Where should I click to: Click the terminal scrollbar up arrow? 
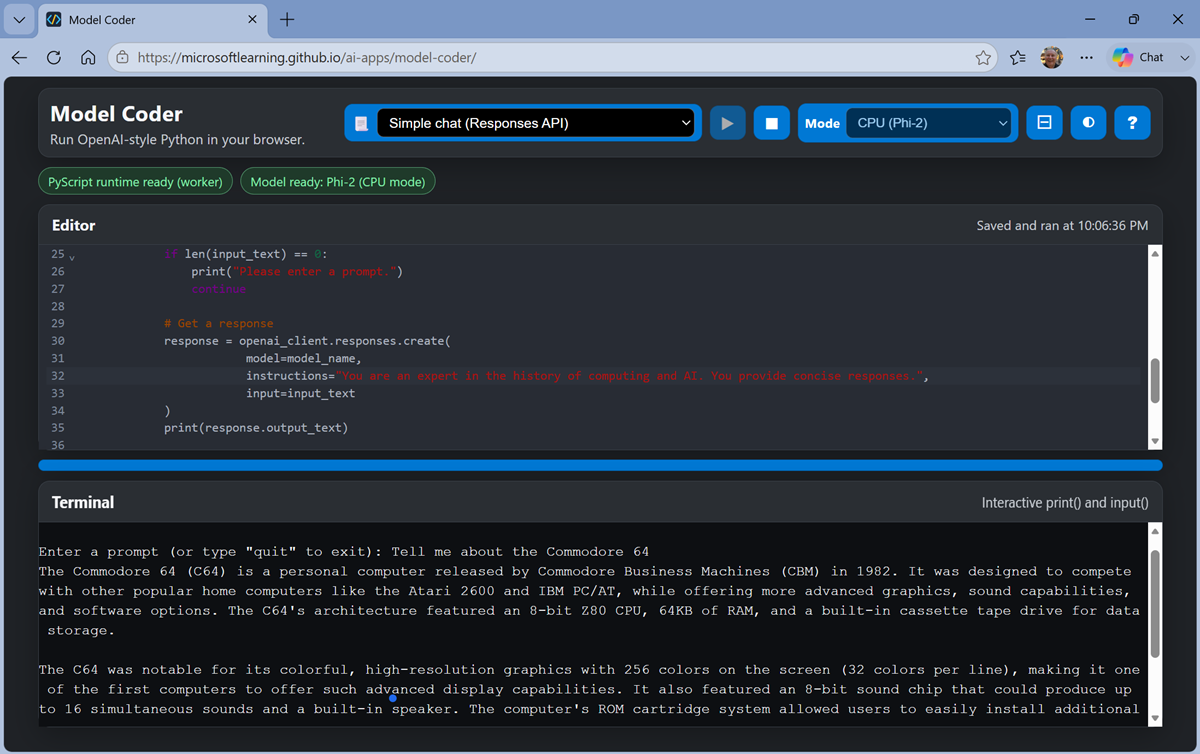pyautogui.click(x=1155, y=531)
